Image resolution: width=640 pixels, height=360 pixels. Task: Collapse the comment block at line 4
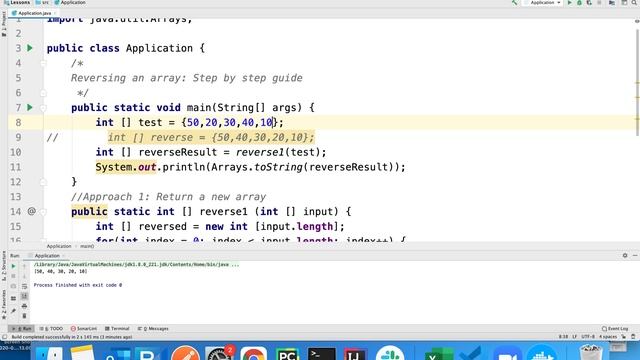click(x=43, y=63)
